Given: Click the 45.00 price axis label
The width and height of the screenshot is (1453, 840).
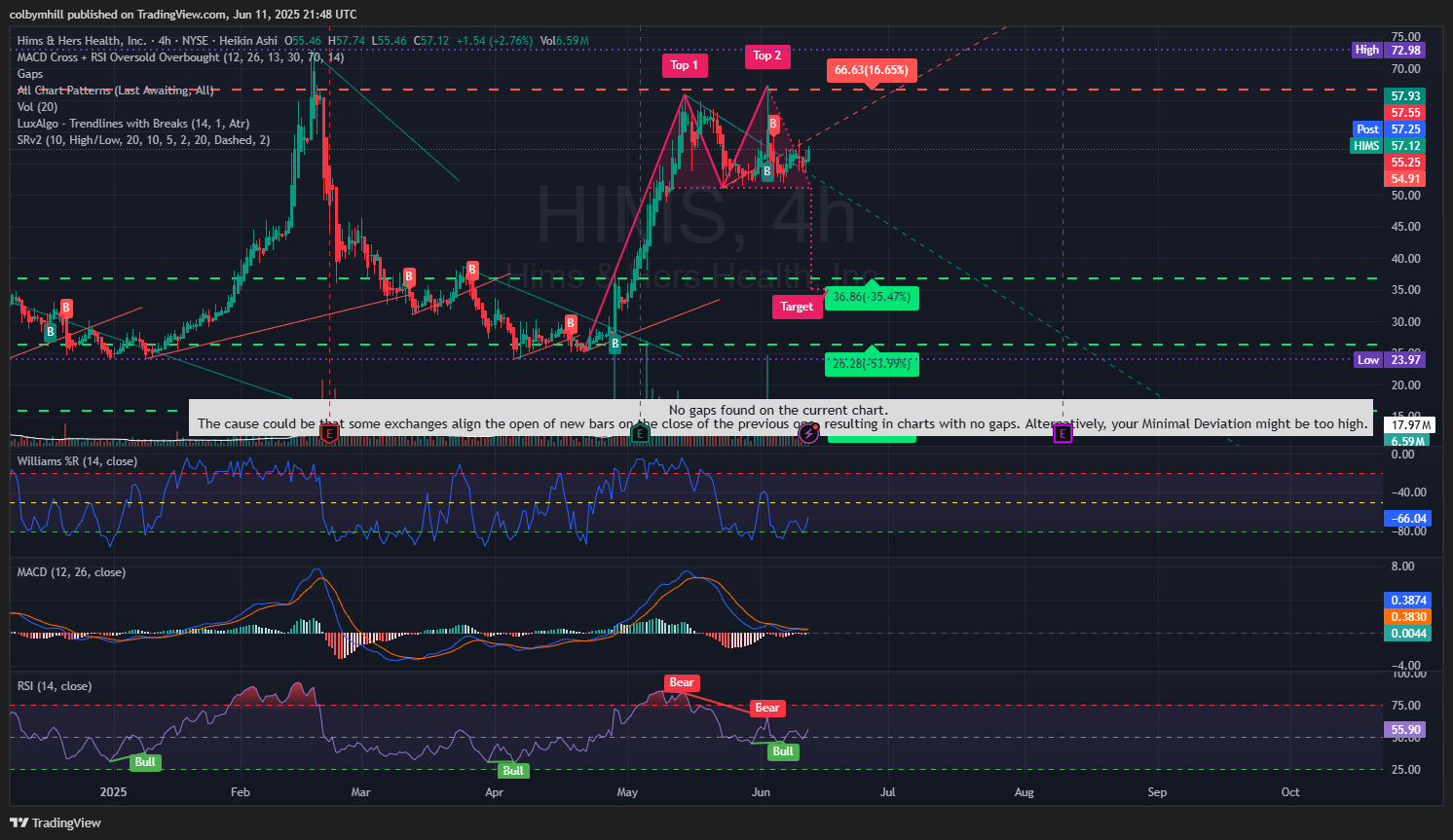Looking at the screenshot, I should [1406, 227].
